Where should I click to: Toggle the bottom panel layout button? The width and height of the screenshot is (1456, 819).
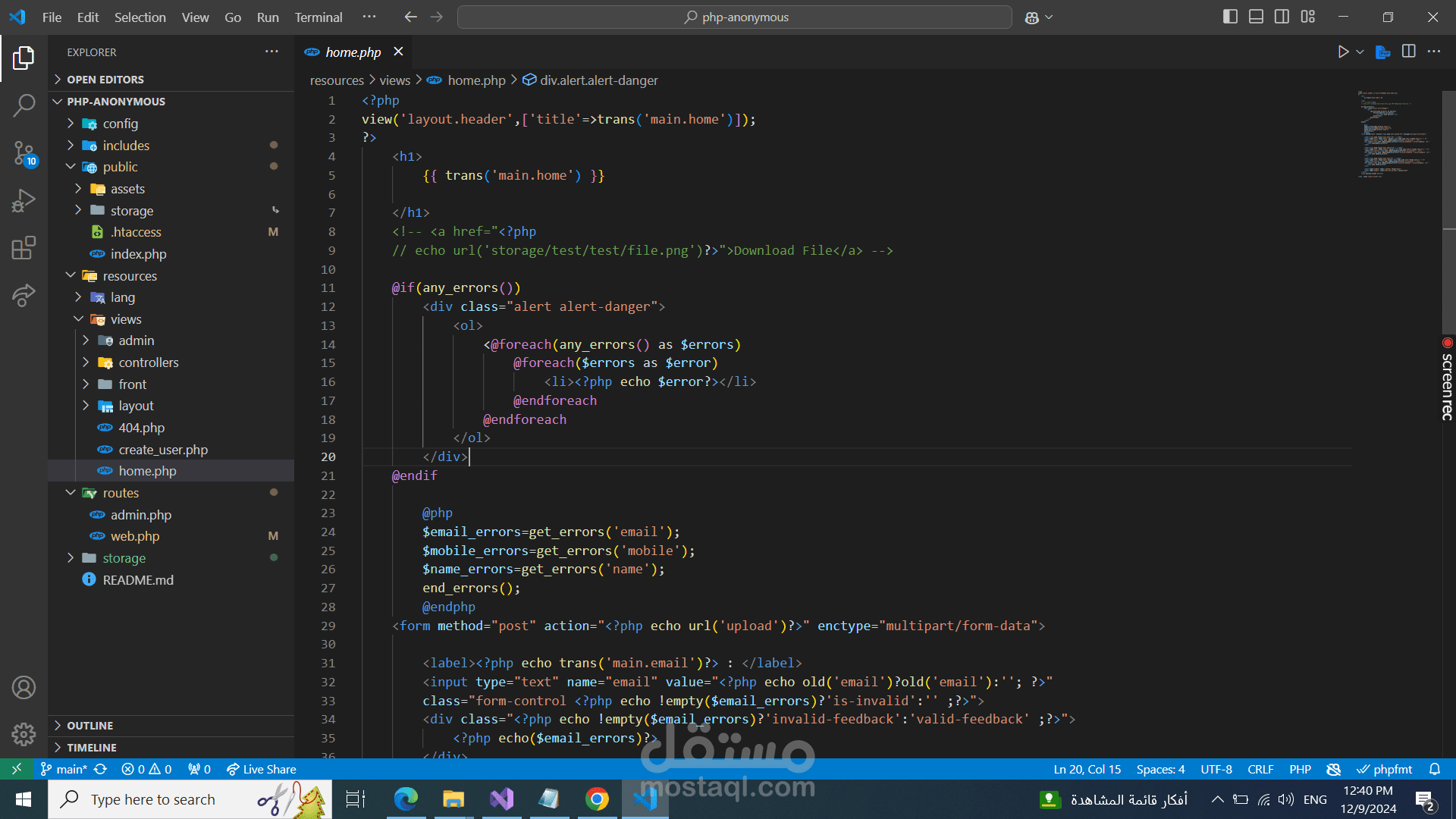pyautogui.click(x=1256, y=17)
